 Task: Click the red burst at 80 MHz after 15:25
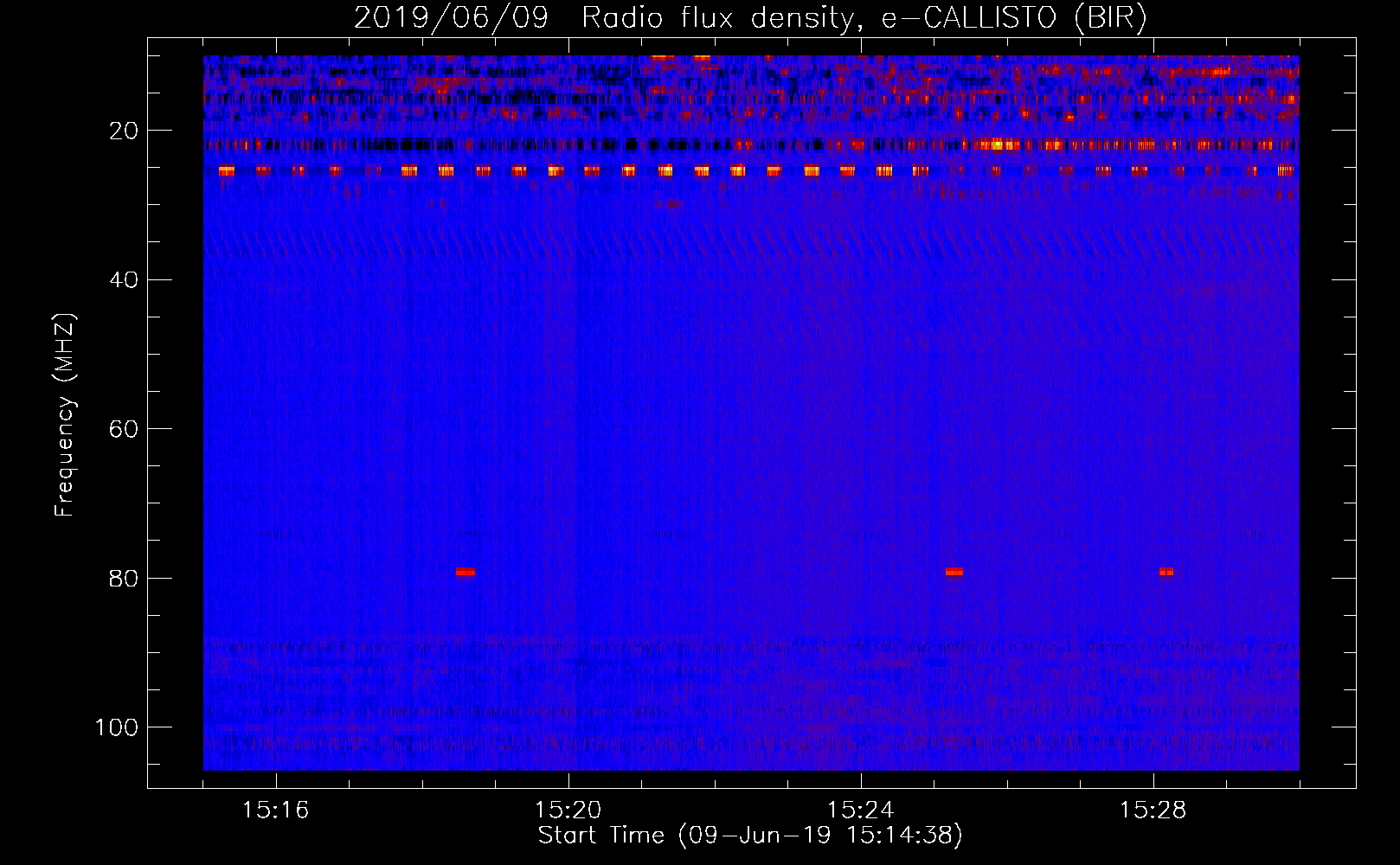954,572
